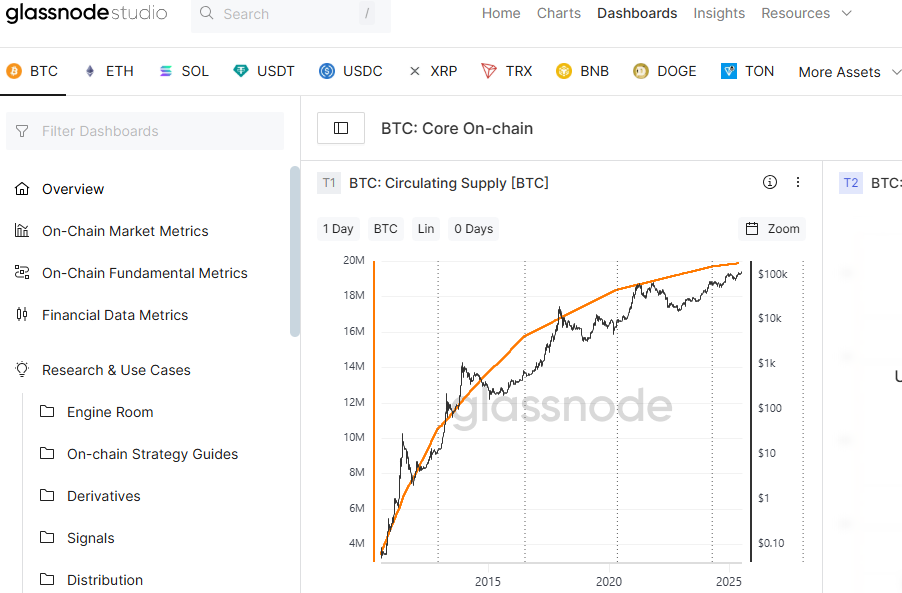Open the On-chain Strategy Guides folder

pyautogui.click(x=152, y=454)
